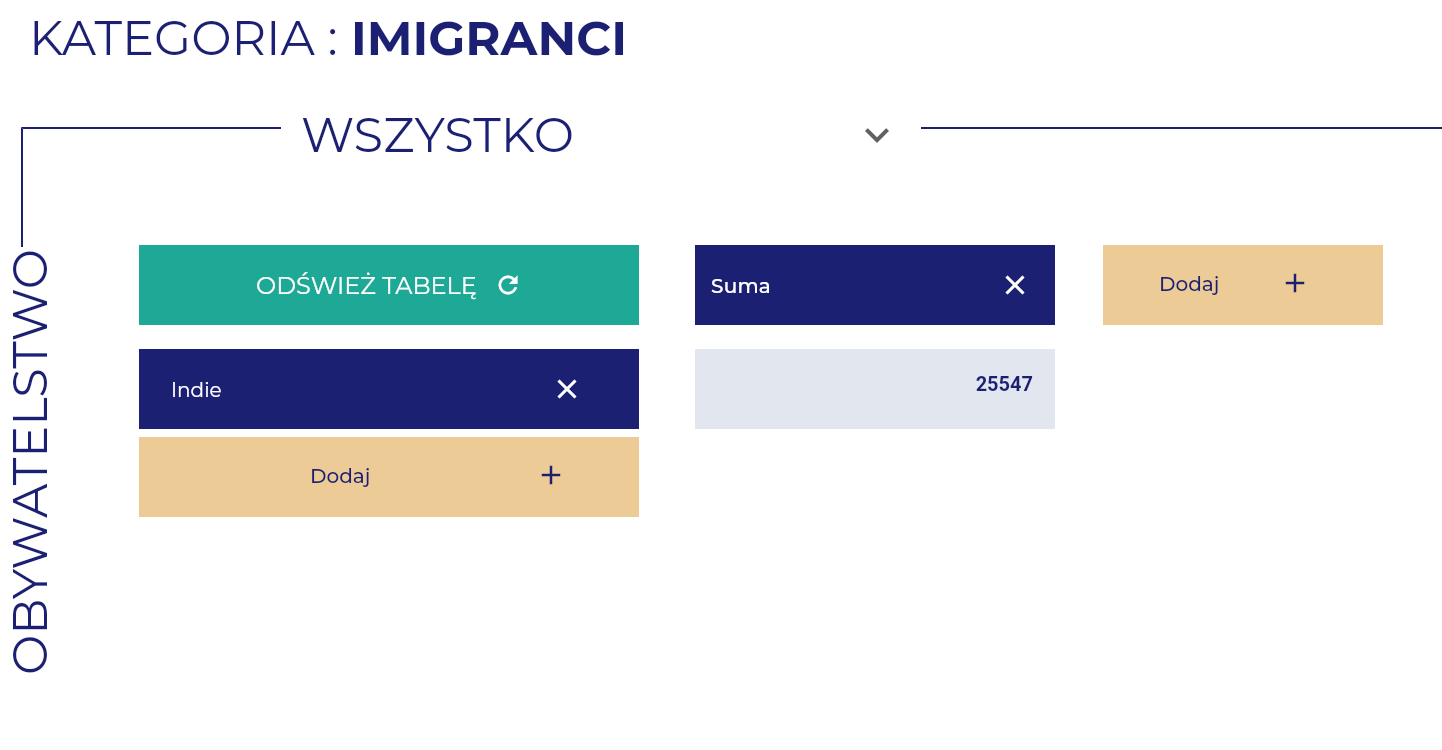The image size is (1442, 750).
Task: Click the plus icon below the Indie row
Action: click(551, 475)
